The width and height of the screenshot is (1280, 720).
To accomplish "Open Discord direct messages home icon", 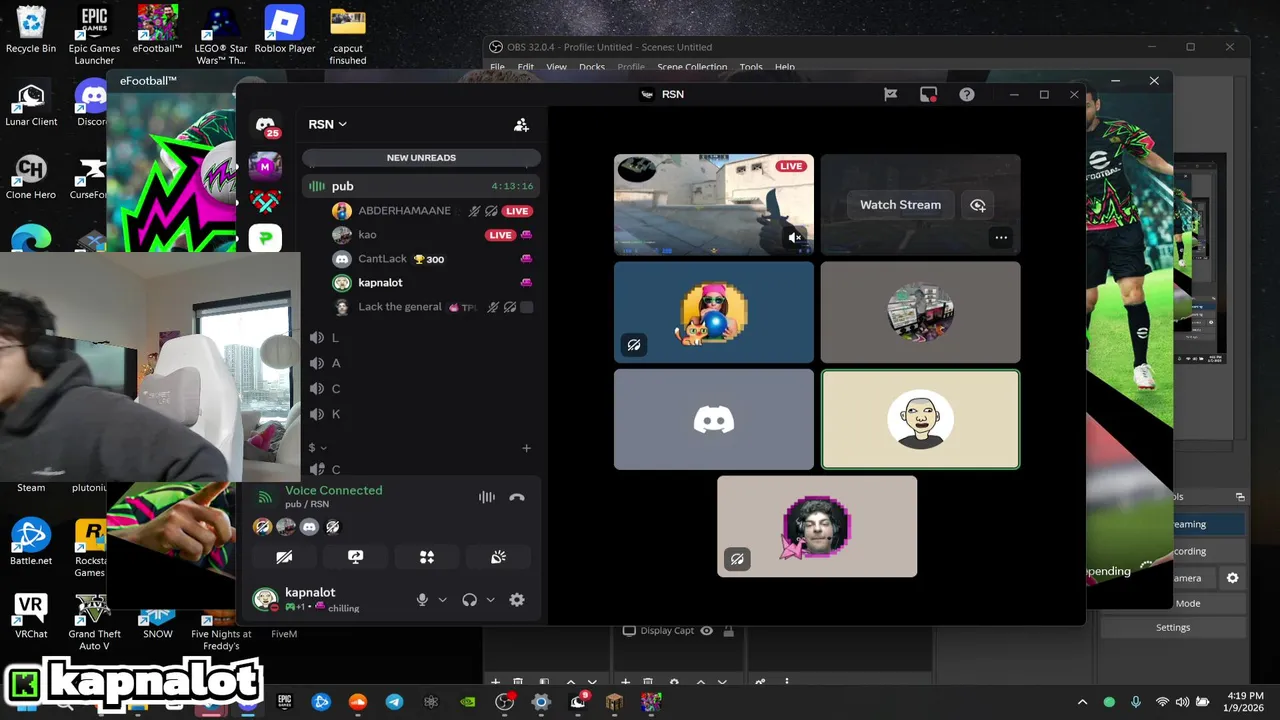I will click(x=265, y=125).
